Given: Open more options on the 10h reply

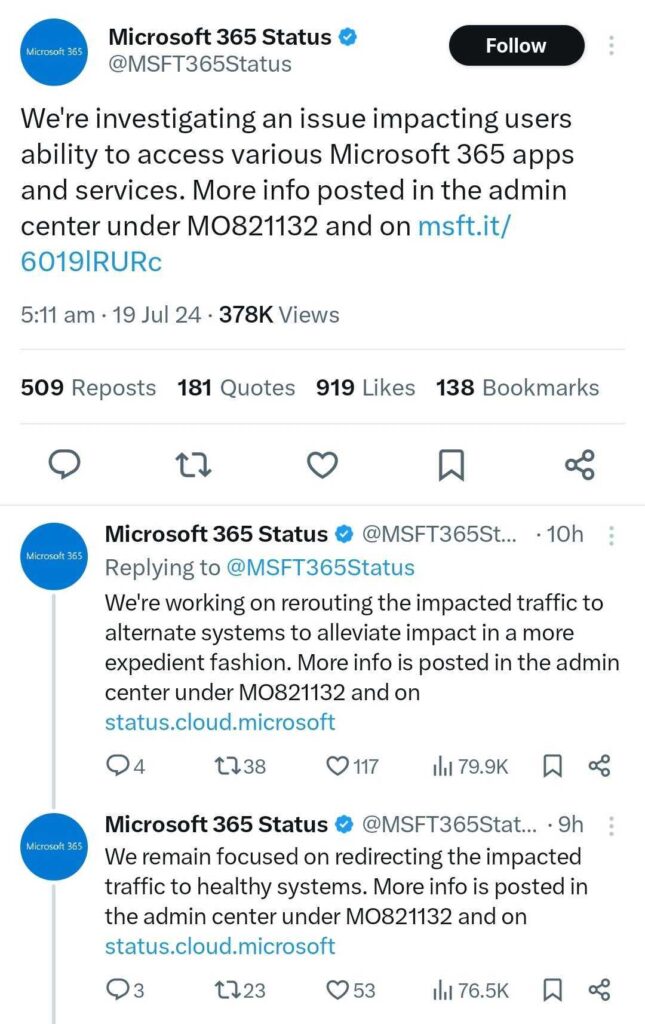Looking at the screenshot, I should (611, 534).
